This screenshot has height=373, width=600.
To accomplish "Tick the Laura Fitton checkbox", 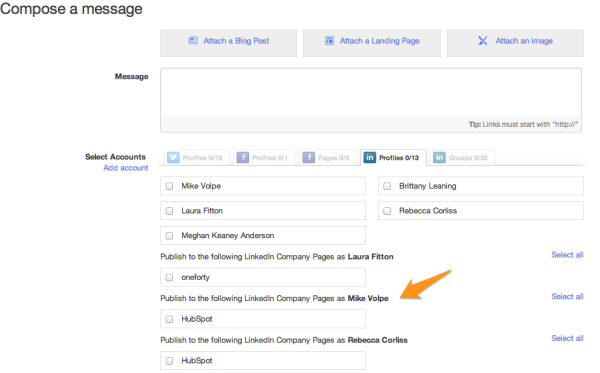I will [169, 211].
